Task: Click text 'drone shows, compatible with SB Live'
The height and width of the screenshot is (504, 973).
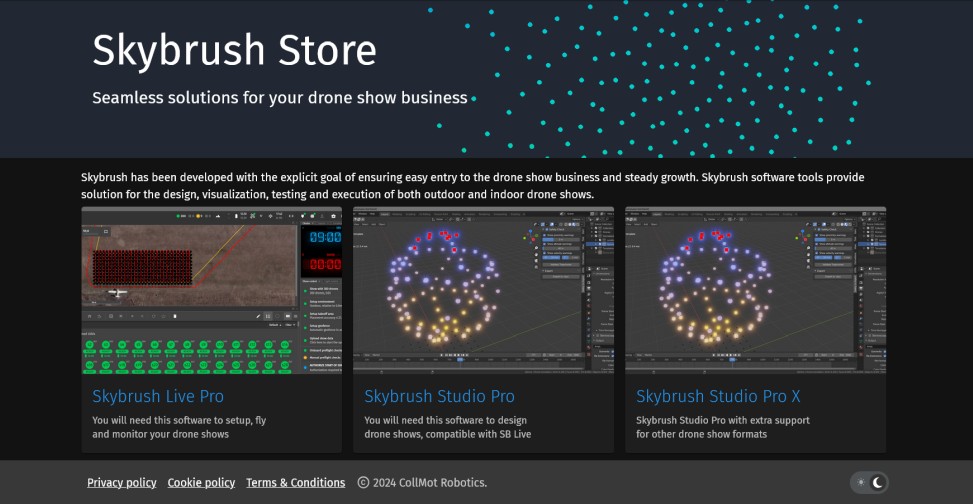Action: (447, 434)
